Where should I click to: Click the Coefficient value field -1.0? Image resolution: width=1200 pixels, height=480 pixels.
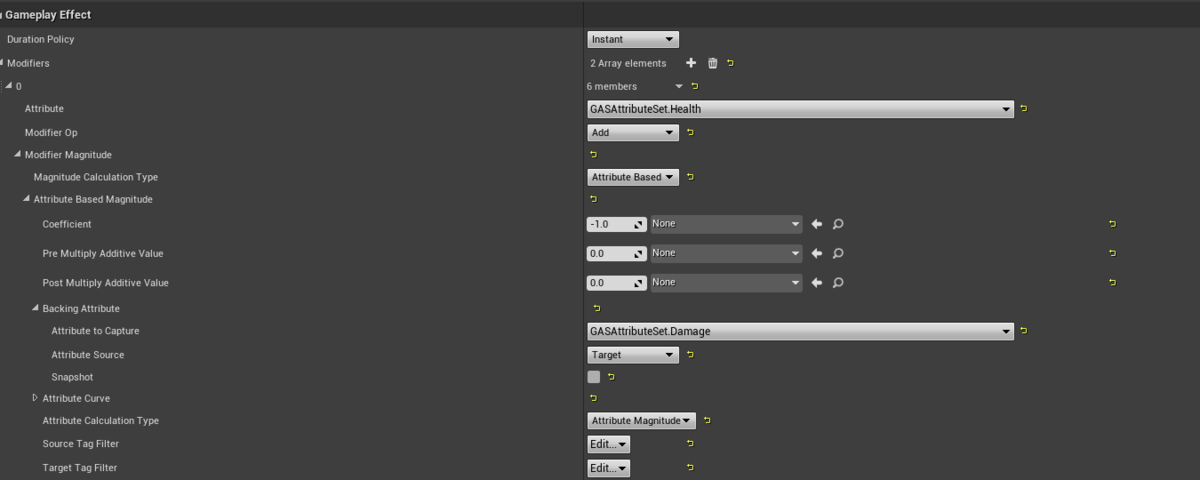tap(616, 225)
